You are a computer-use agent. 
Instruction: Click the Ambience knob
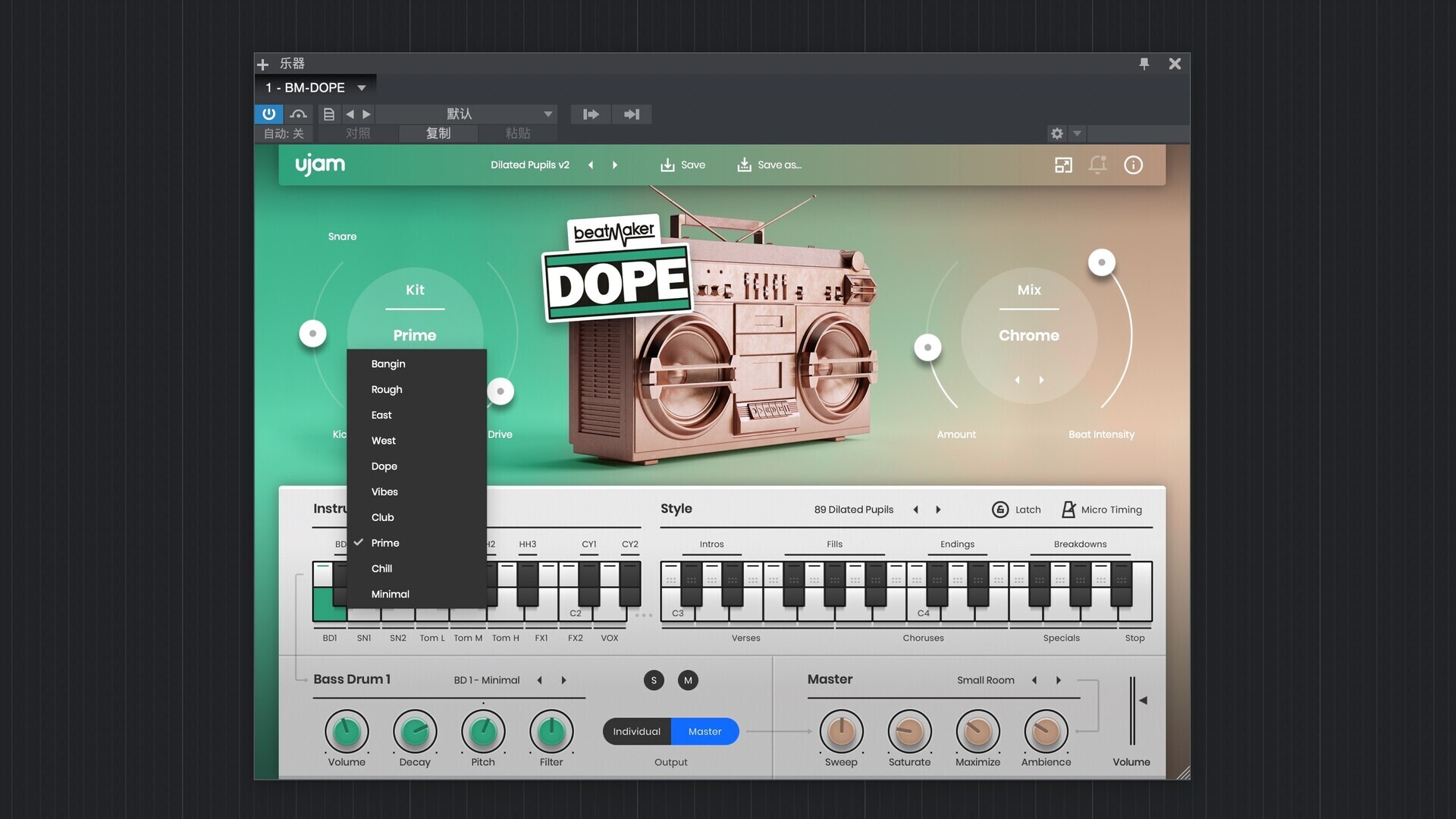click(x=1046, y=732)
